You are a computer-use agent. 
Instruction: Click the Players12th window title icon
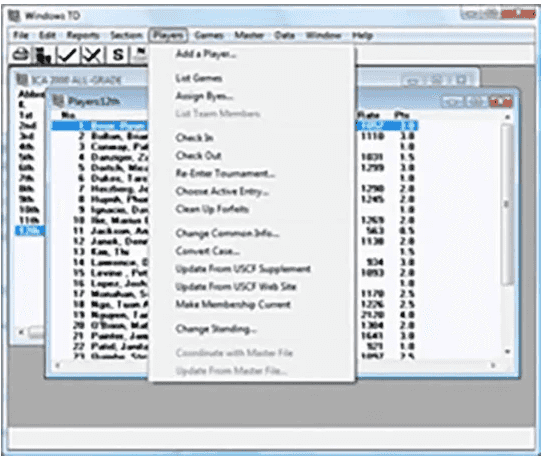pos(58,101)
